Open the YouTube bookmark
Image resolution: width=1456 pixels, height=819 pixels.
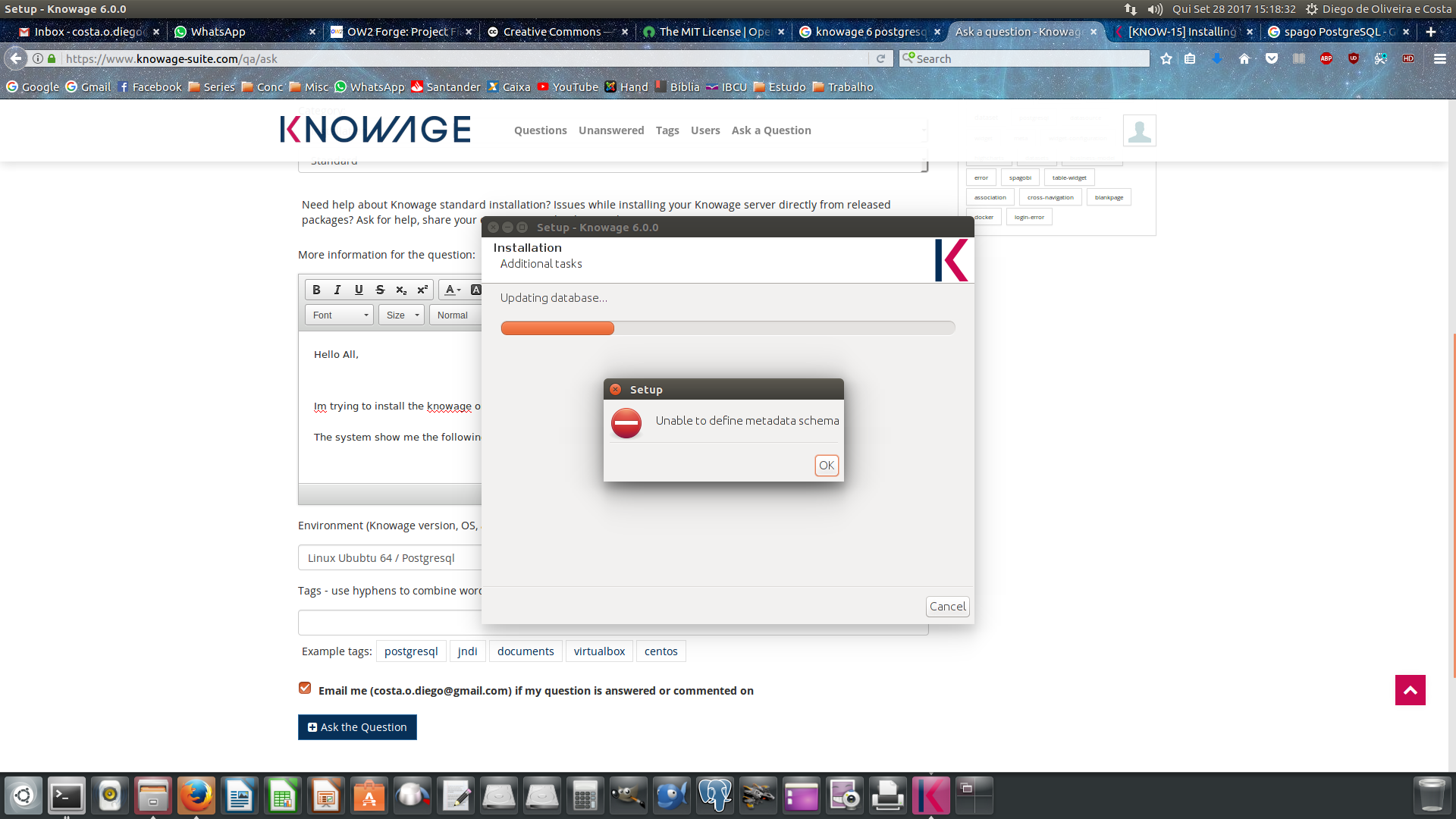(x=568, y=87)
